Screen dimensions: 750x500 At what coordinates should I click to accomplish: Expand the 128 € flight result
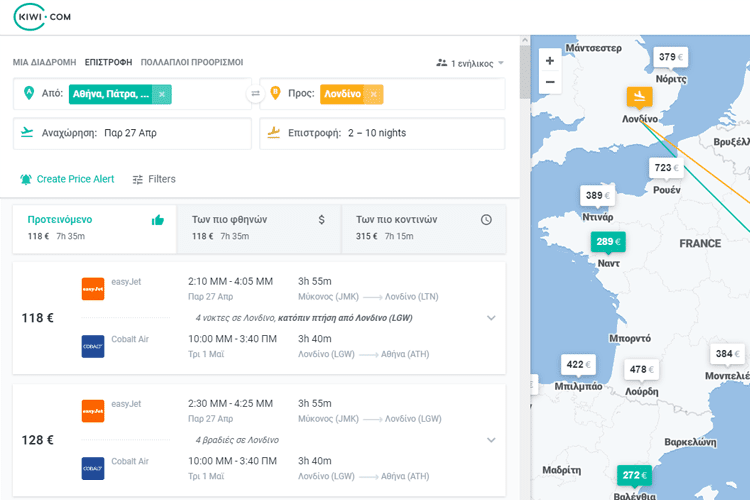(491, 440)
